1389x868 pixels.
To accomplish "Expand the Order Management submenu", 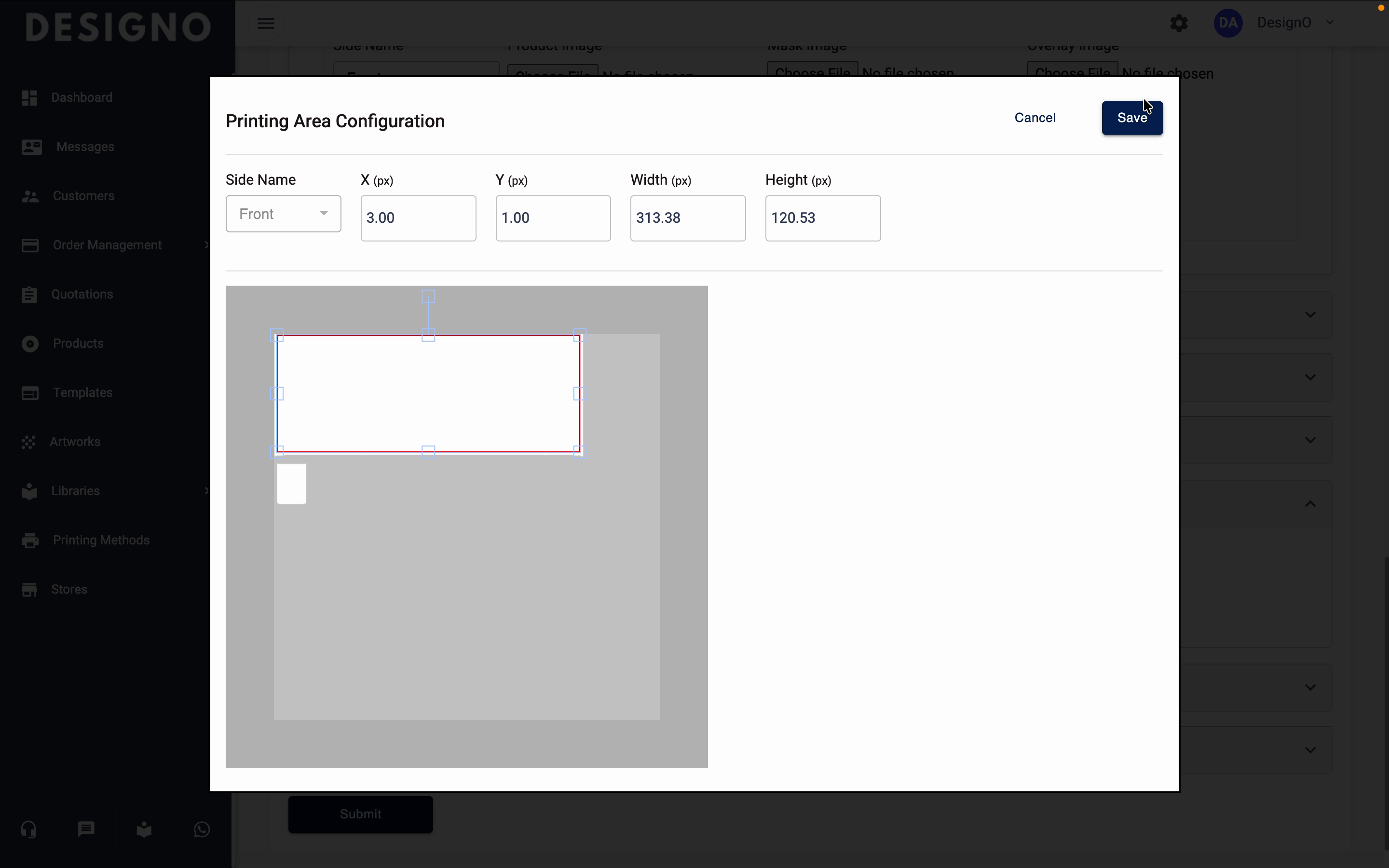I will click(x=206, y=245).
